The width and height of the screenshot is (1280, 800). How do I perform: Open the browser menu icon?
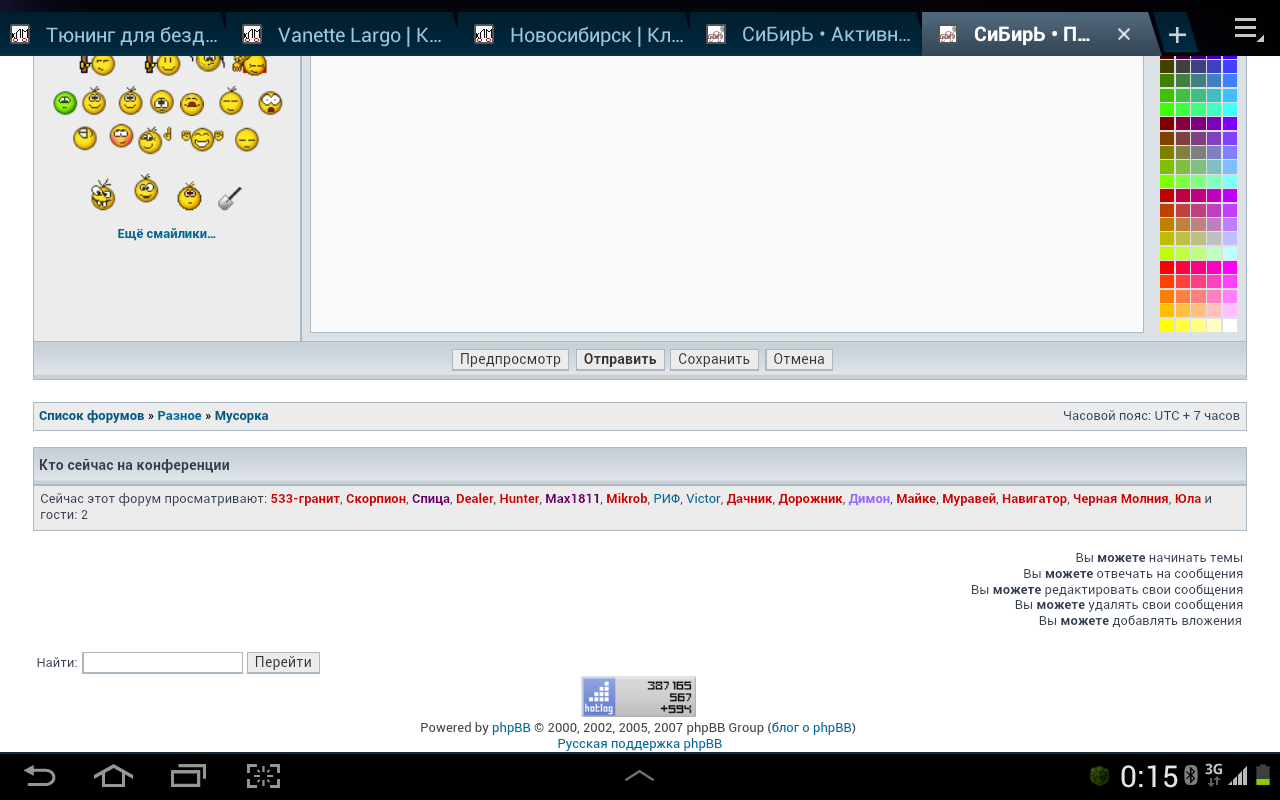pyautogui.click(x=1249, y=29)
